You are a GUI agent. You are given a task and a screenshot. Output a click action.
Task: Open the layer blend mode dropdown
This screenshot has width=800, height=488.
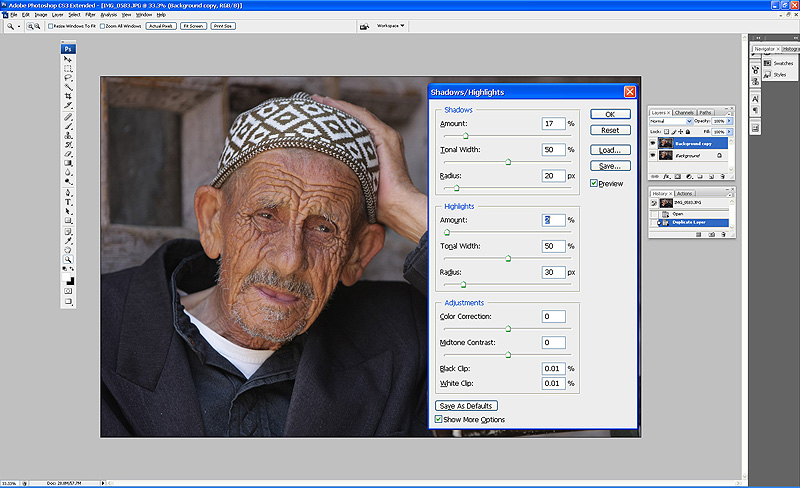(670, 121)
